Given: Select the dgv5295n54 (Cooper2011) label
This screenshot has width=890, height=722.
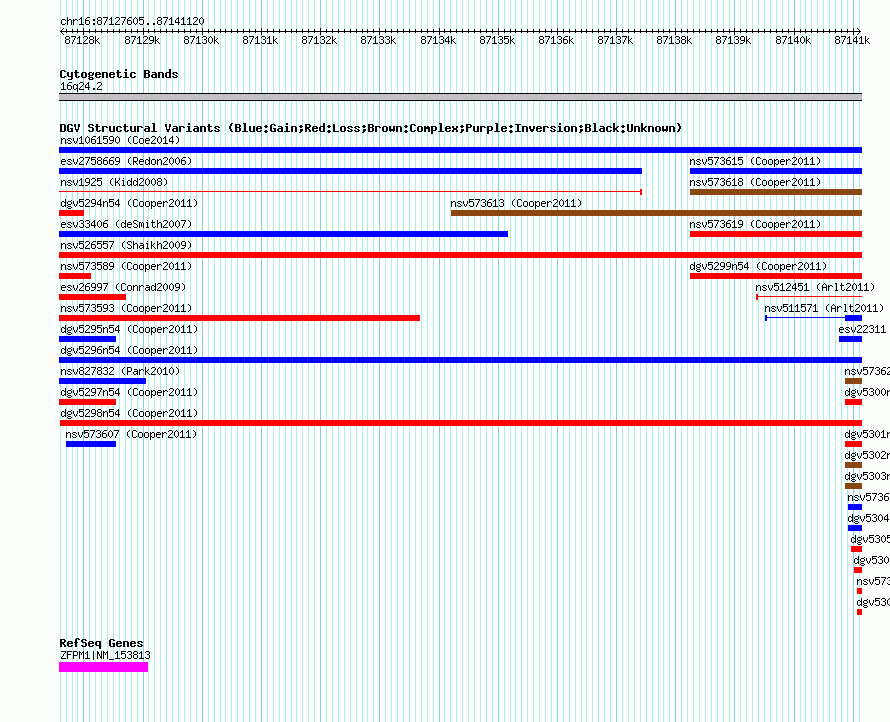Looking at the screenshot, I should click(x=129, y=329).
